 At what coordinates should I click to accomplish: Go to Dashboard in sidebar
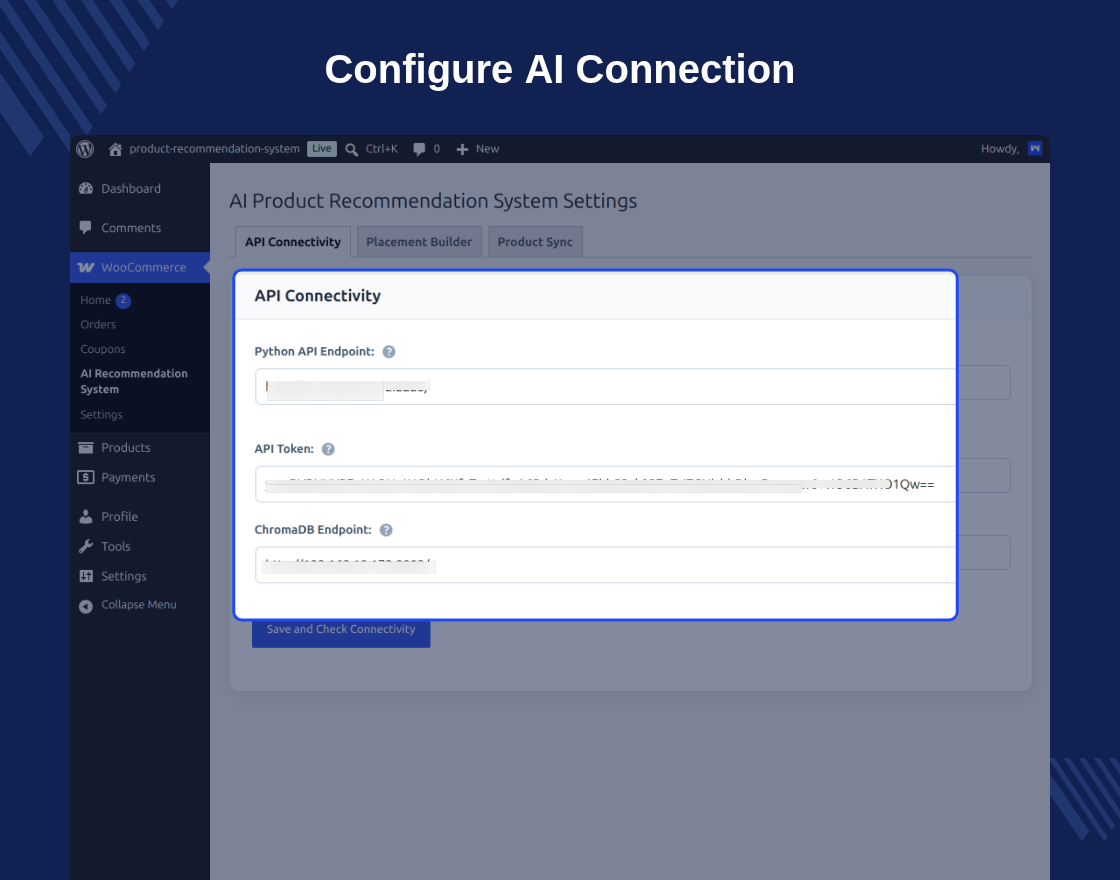point(131,189)
